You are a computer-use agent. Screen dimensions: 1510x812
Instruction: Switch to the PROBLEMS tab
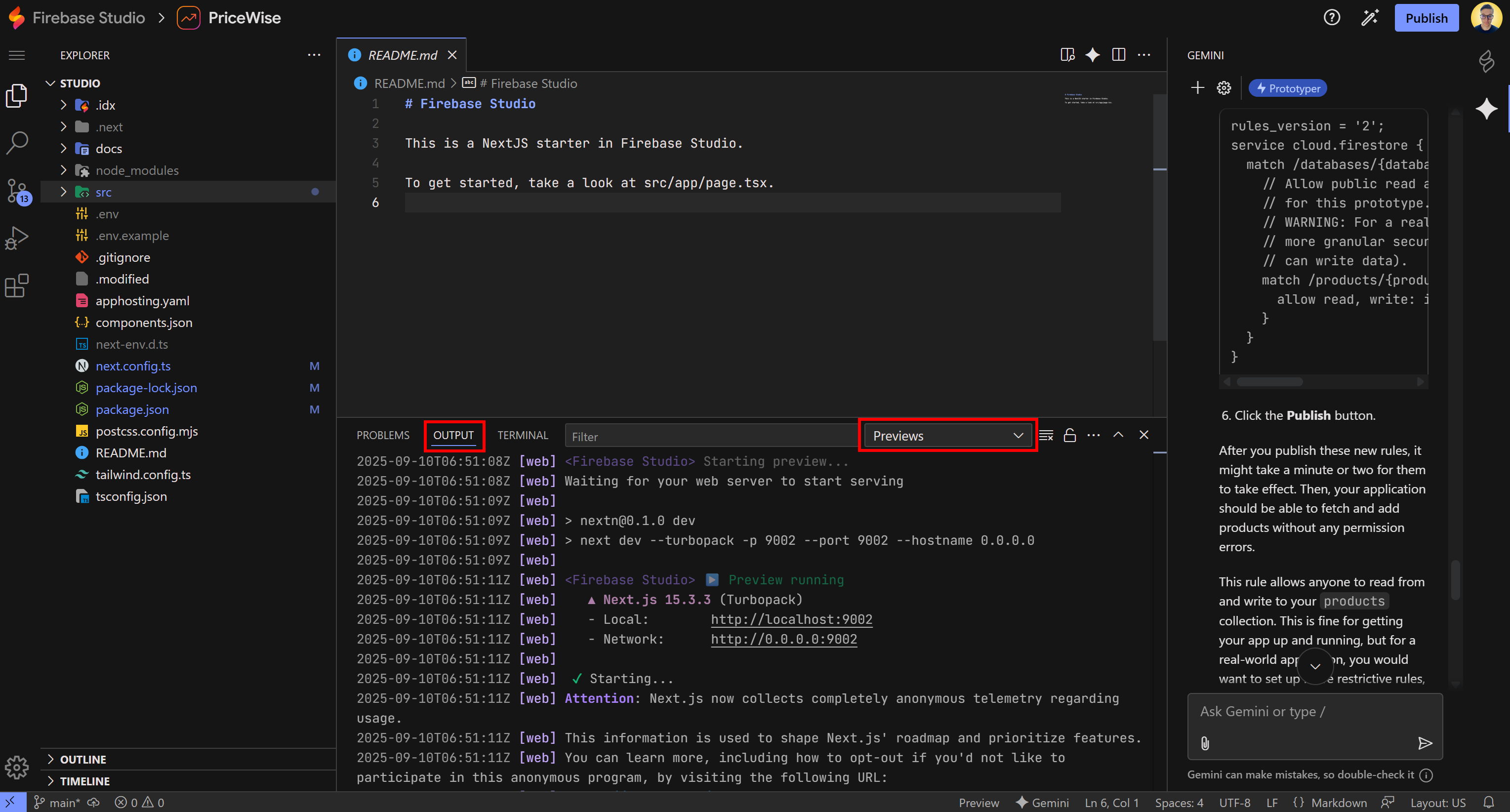382,435
